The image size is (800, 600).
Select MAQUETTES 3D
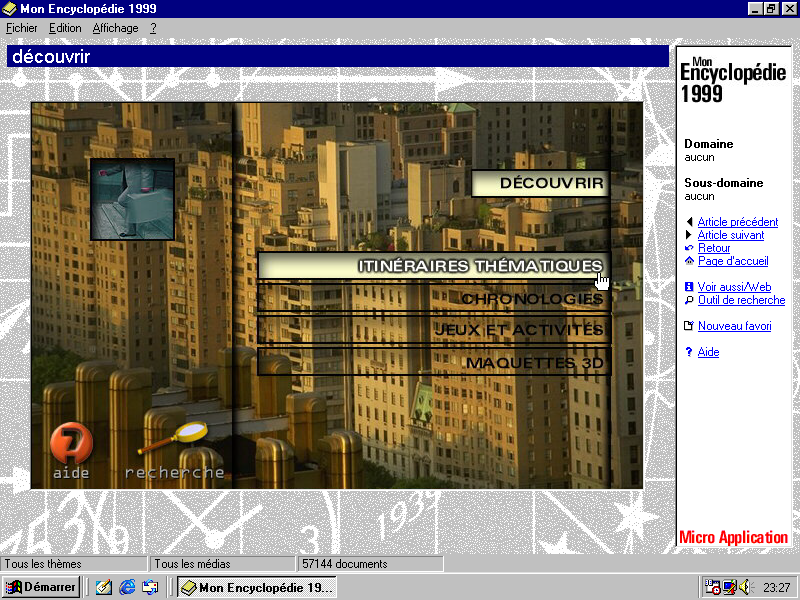[x=434, y=362]
